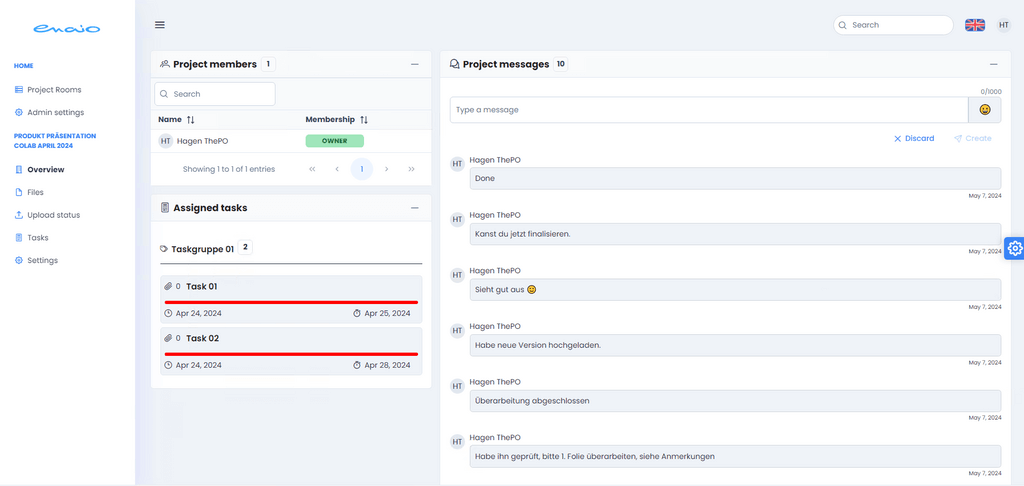Open the UK flag language selector
Image resolution: width=1024 pixels, height=486 pixels.
coord(975,25)
